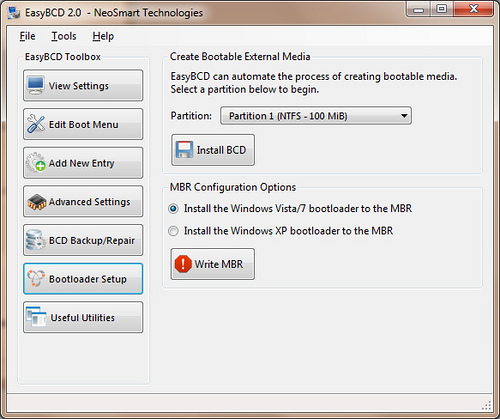The width and height of the screenshot is (500, 419).
Task: Click the chip icon beside Advanced Settings
Action: 37,202
